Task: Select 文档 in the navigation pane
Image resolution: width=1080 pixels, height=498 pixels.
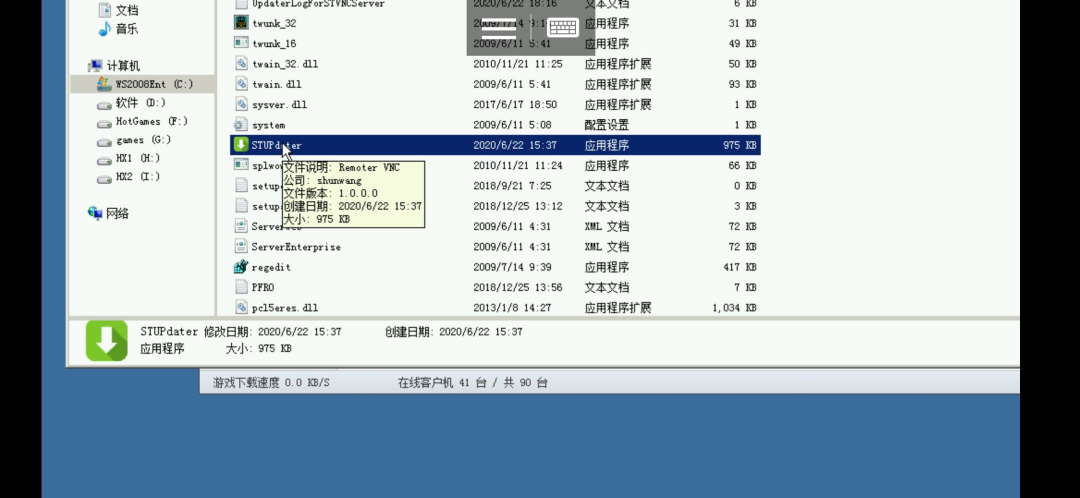Action: pos(127,10)
